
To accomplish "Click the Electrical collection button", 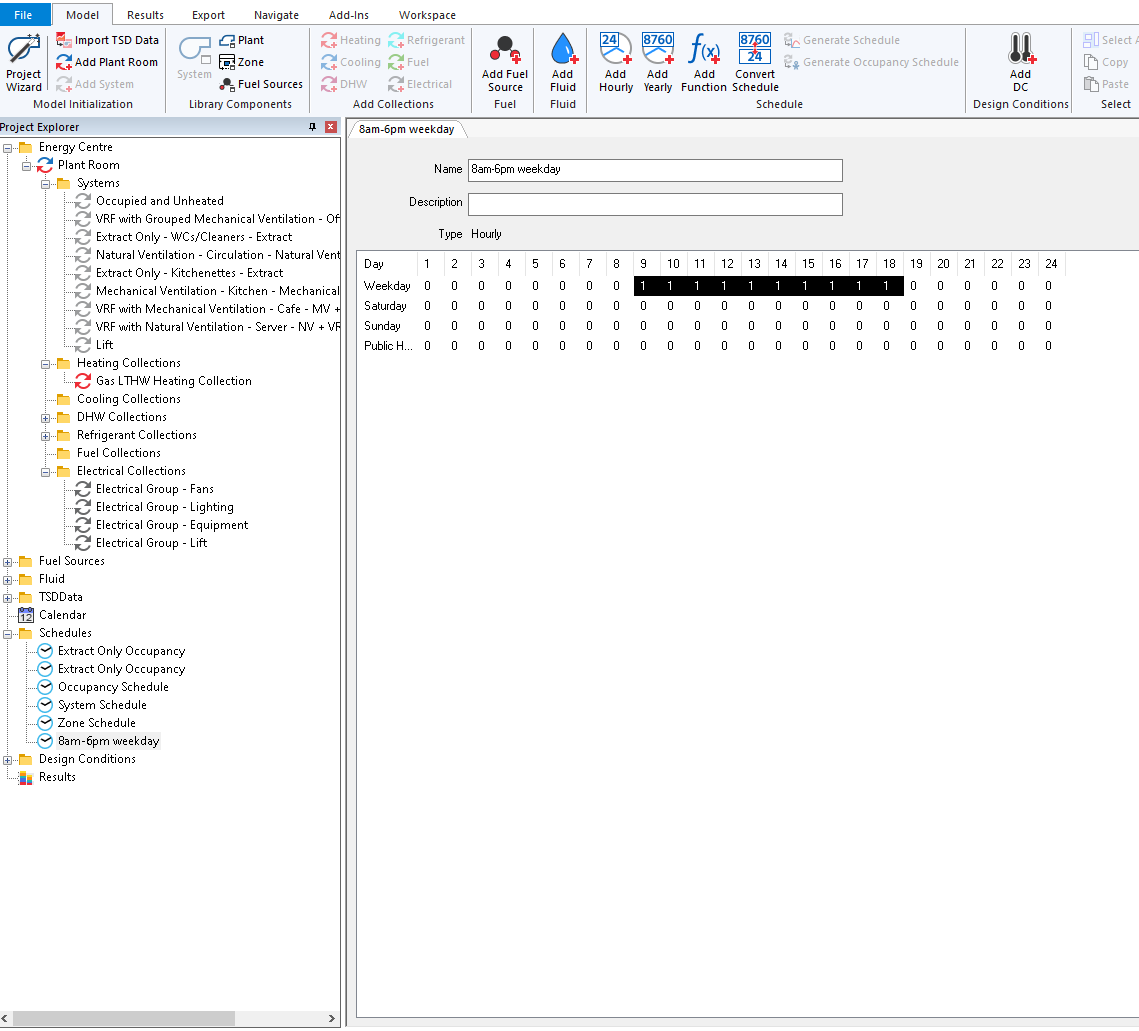I will (x=420, y=84).
